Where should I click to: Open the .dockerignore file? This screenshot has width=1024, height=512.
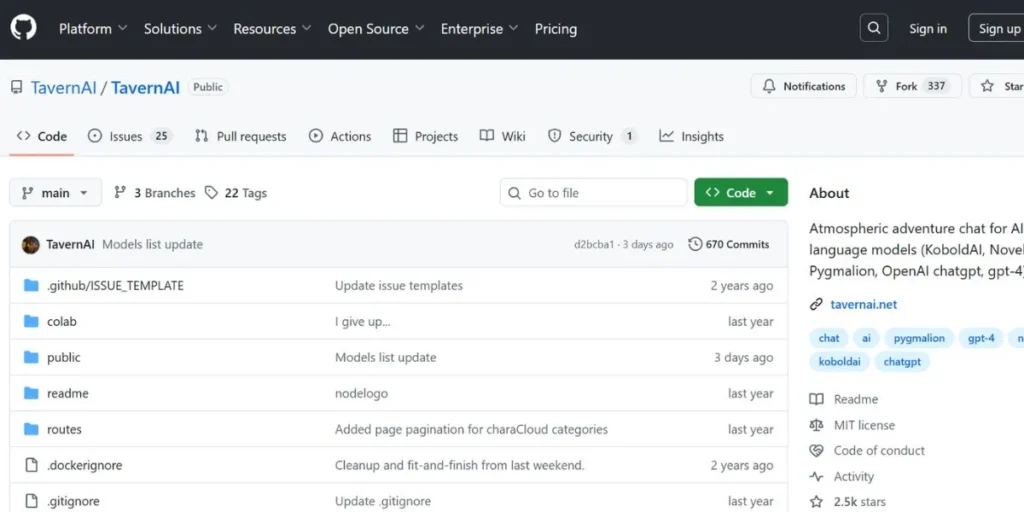[x=84, y=465]
